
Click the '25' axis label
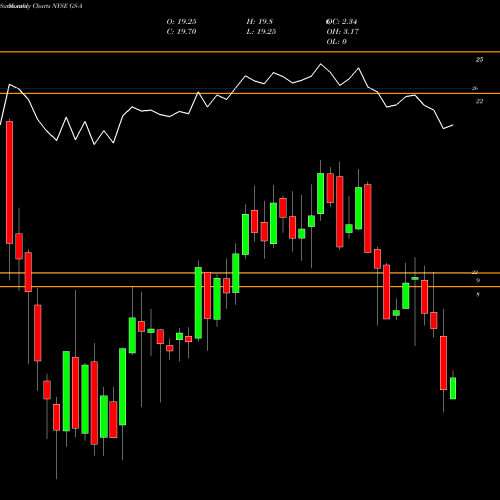click(x=479, y=60)
